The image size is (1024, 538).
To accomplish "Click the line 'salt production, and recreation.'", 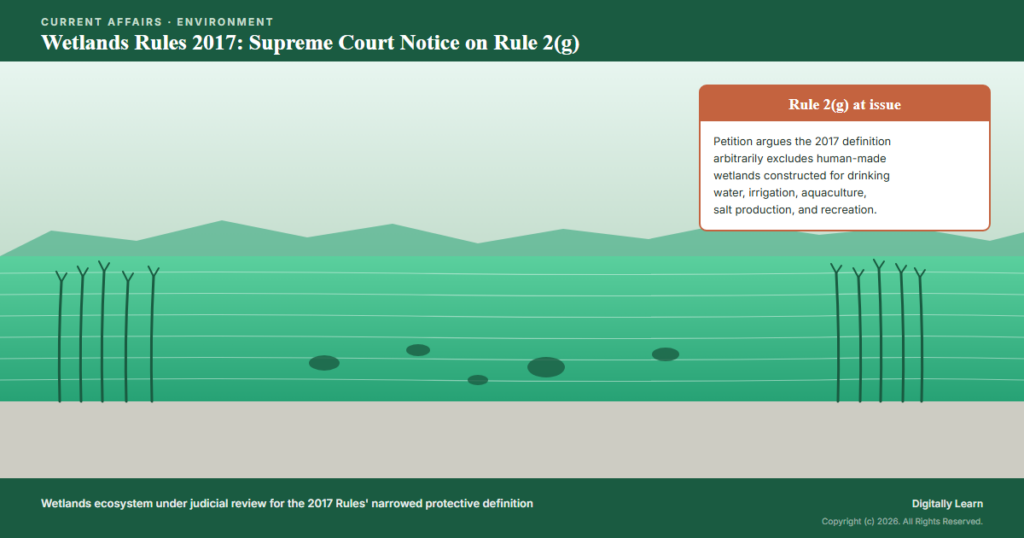I will tap(795, 210).
